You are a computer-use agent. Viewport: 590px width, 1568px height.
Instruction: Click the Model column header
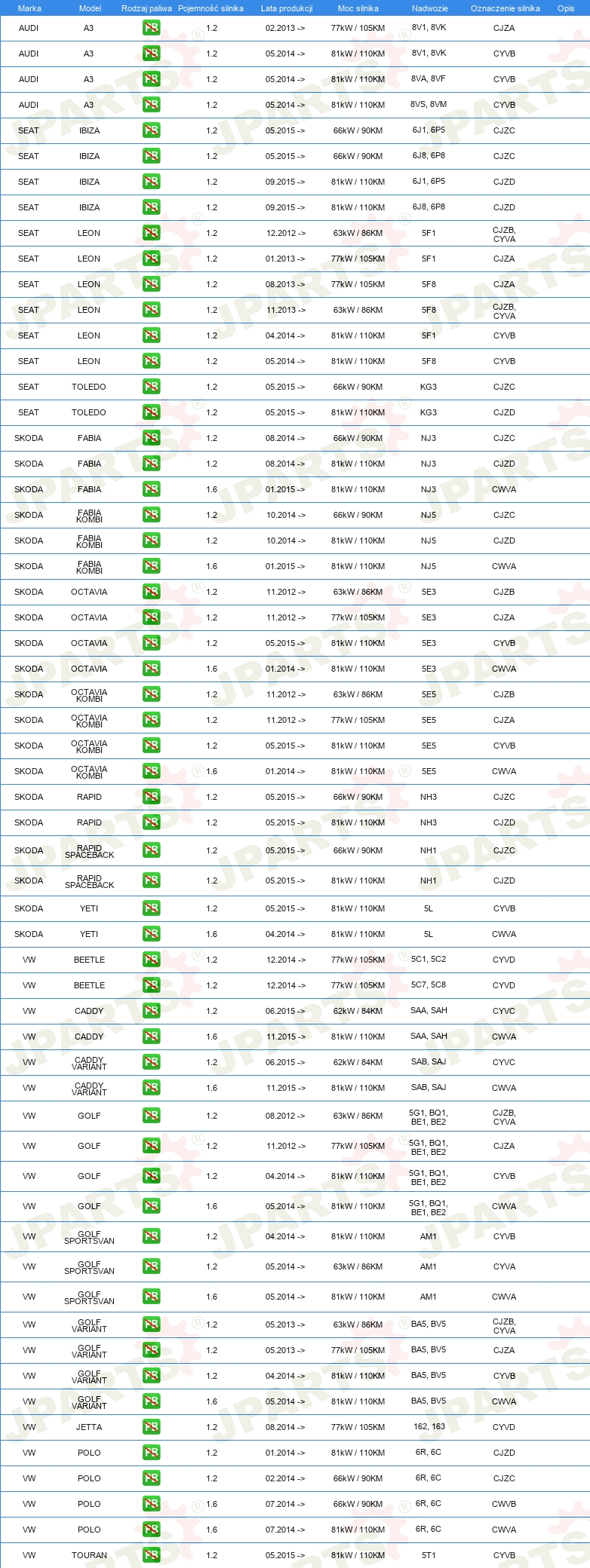click(x=90, y=8)
